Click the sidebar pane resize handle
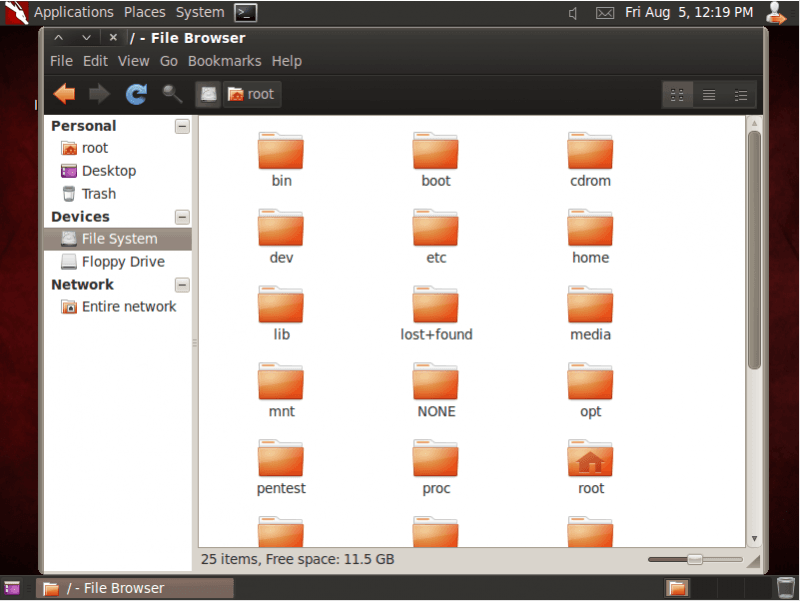The image size is (800, 601). [194, 343]
